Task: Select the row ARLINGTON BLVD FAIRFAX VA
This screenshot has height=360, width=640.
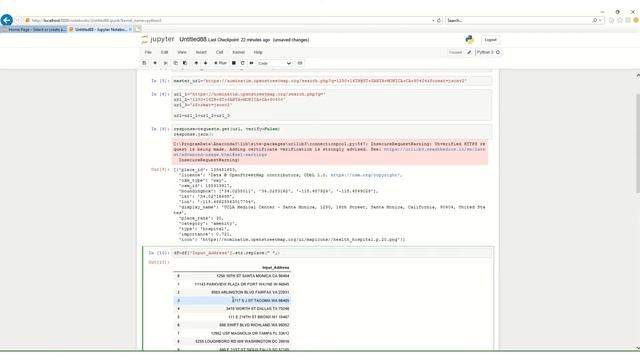Action: (x=232, y=292)
